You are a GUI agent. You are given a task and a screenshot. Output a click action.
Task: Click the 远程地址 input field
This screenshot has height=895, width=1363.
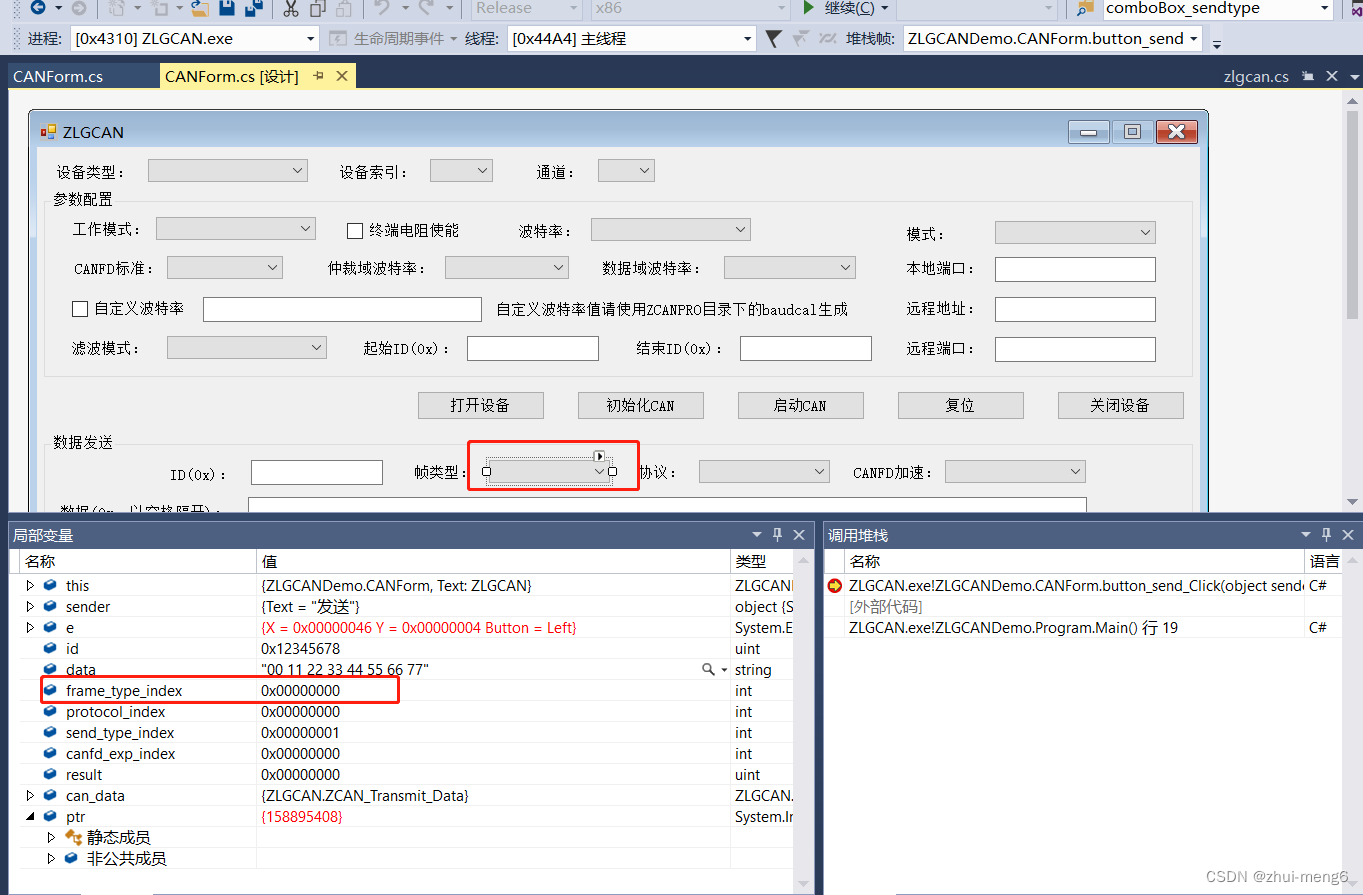click(x=1075, y=309)
